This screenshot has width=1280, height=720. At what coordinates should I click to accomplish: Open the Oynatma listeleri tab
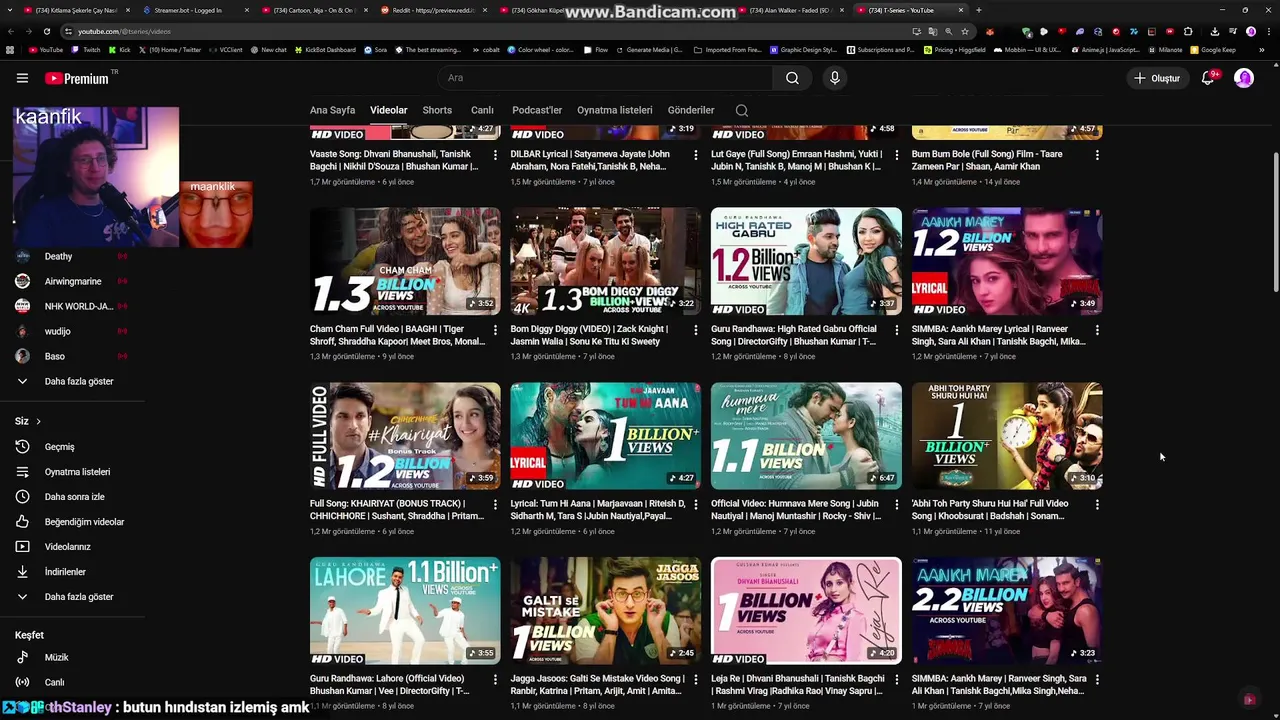[614, 110]
